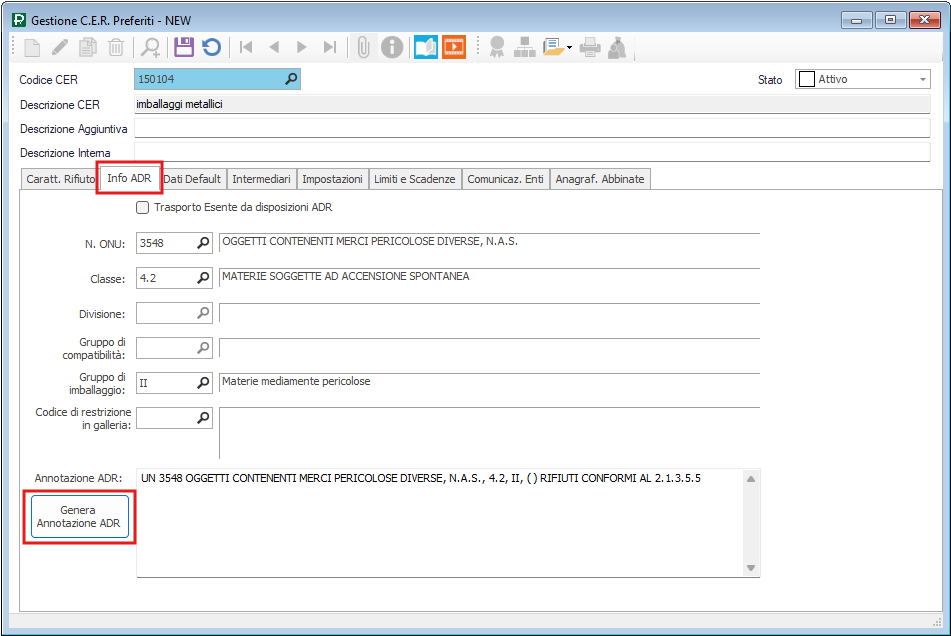Click the Save floppy disk icon

183,47
